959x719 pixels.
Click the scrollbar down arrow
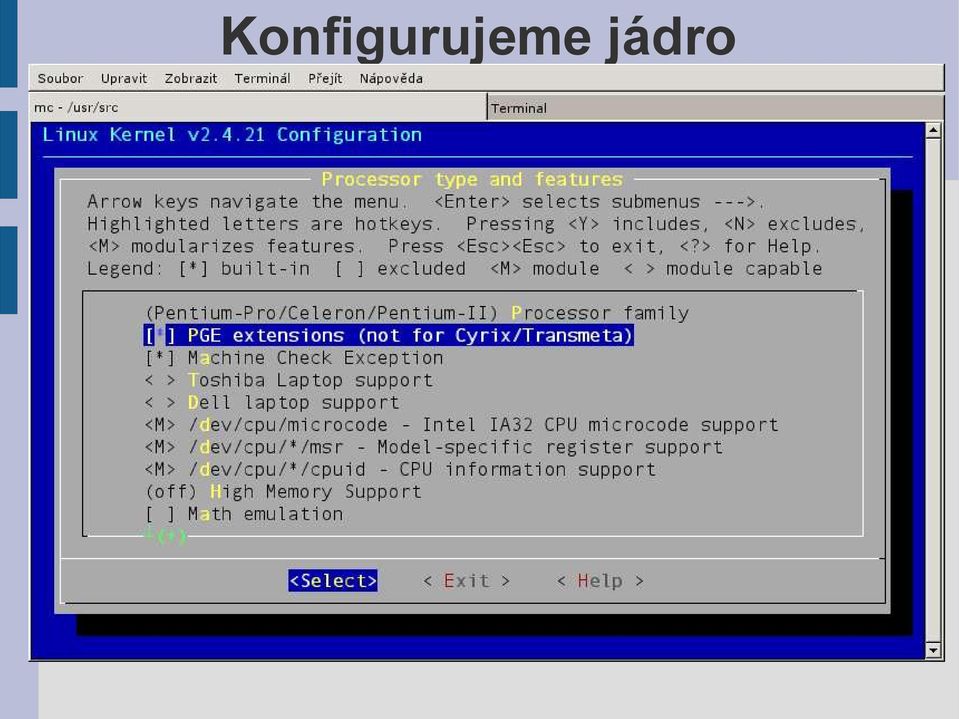click(933, 651)
